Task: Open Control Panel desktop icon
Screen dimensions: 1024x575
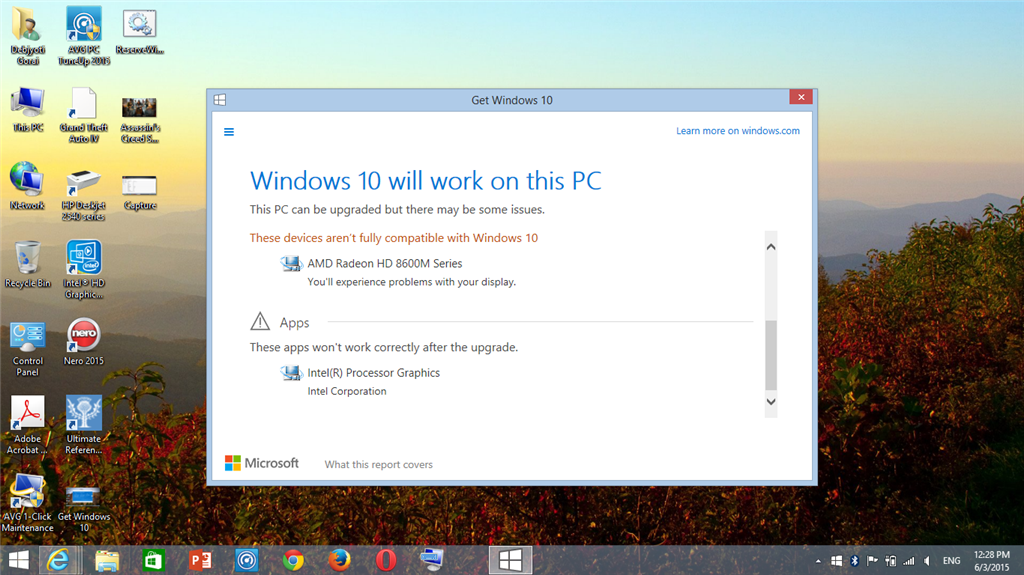Action: pyautogui.click(x=27, y=349)
